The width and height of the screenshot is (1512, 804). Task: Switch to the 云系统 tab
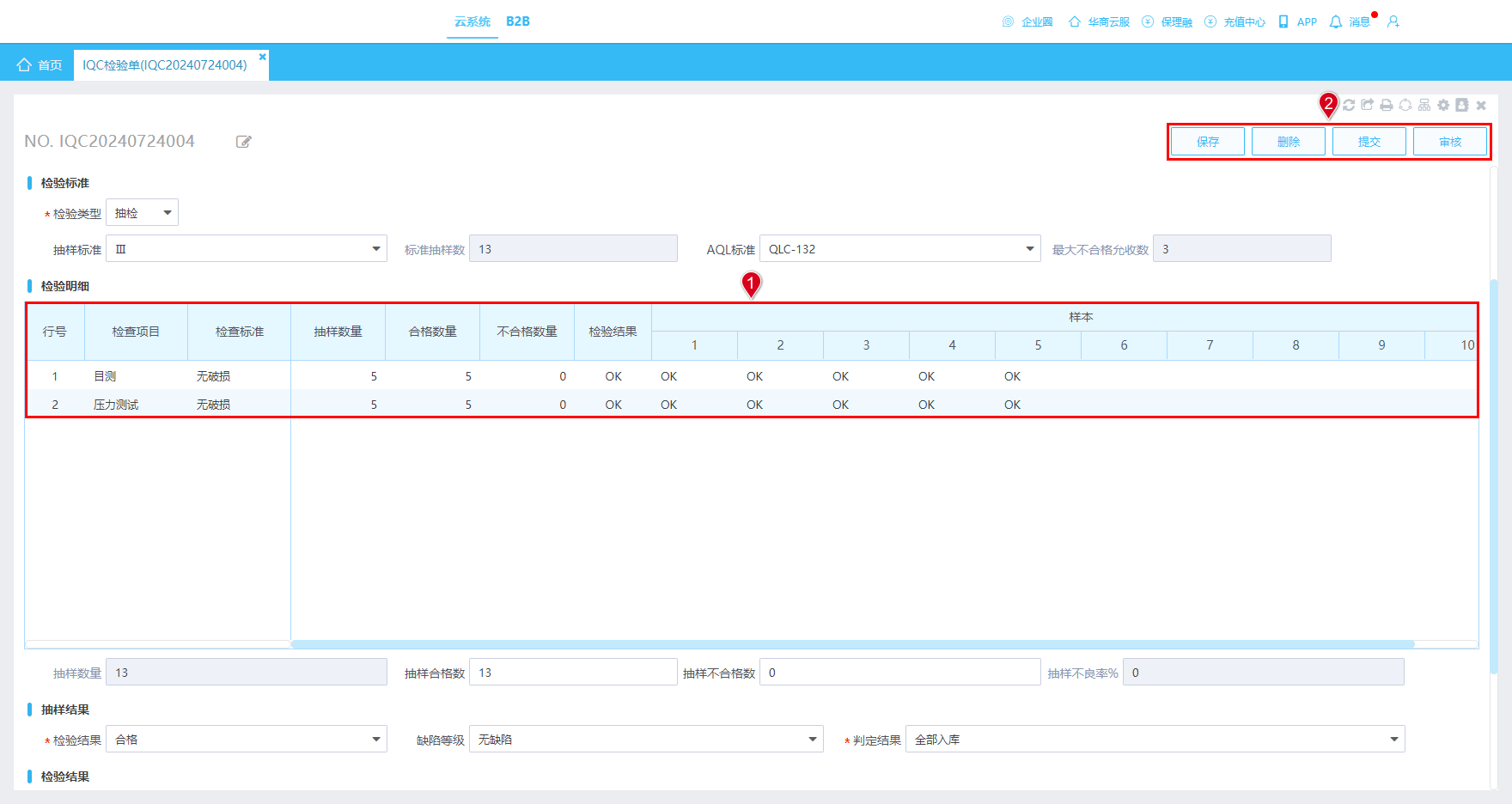point(472,21)
